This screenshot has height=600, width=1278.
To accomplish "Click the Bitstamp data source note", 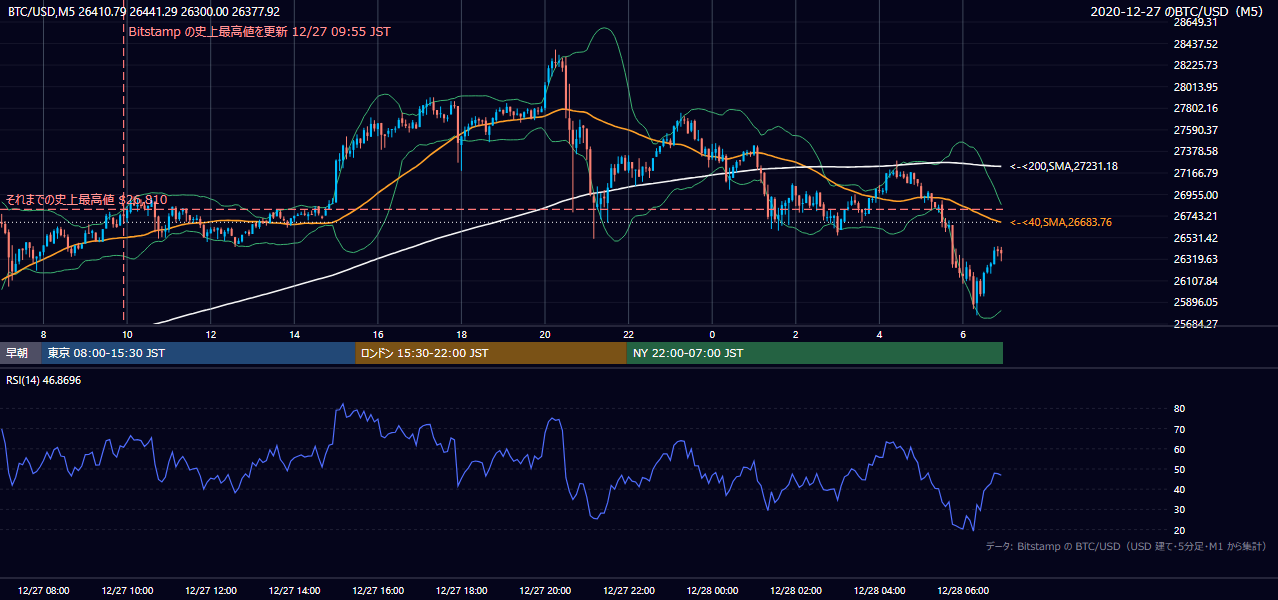I will 1126,546.
